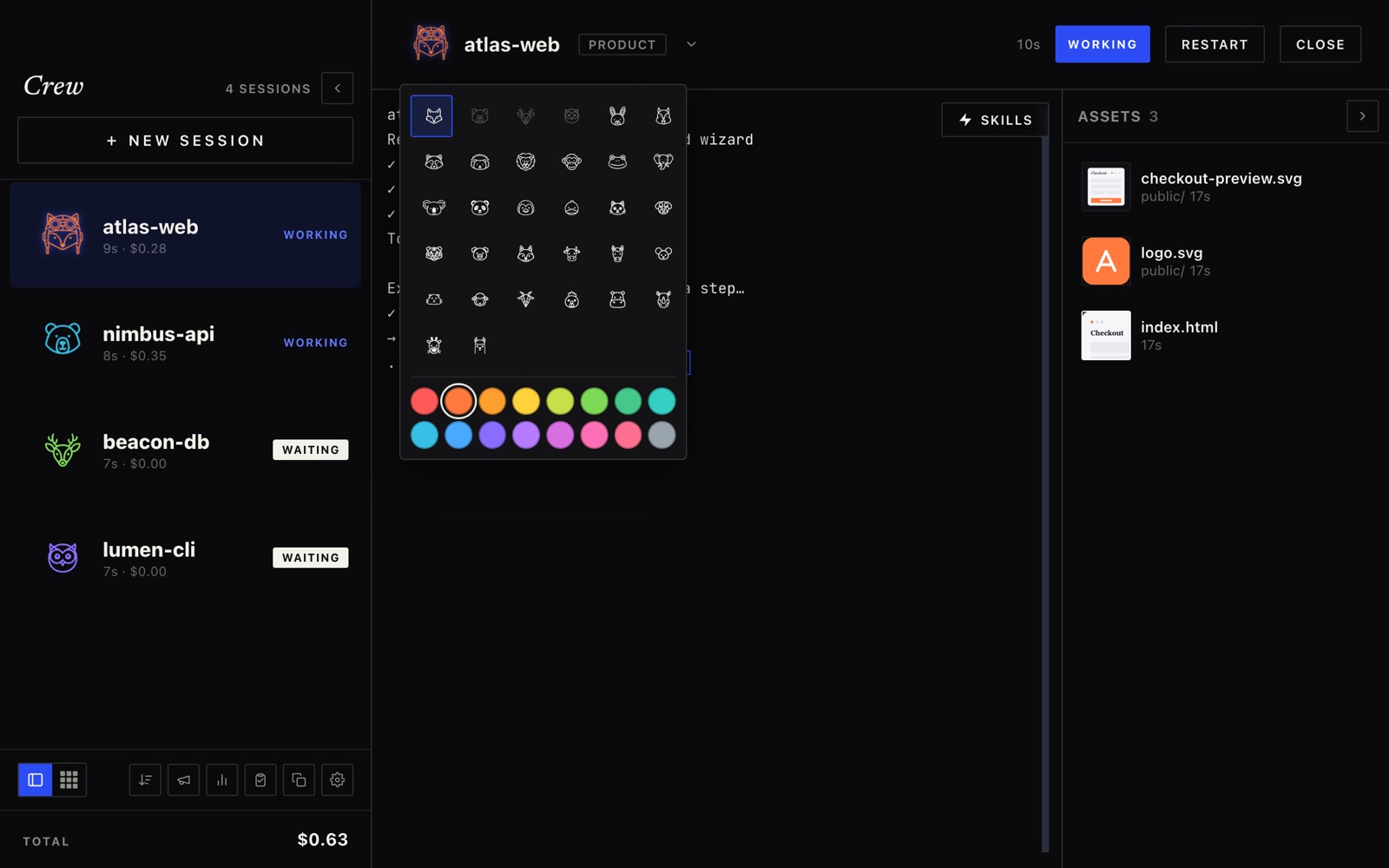Viewport: 1389px width, 868px height.
Task: Choose the gray color swatch
Action: (662, 435)
